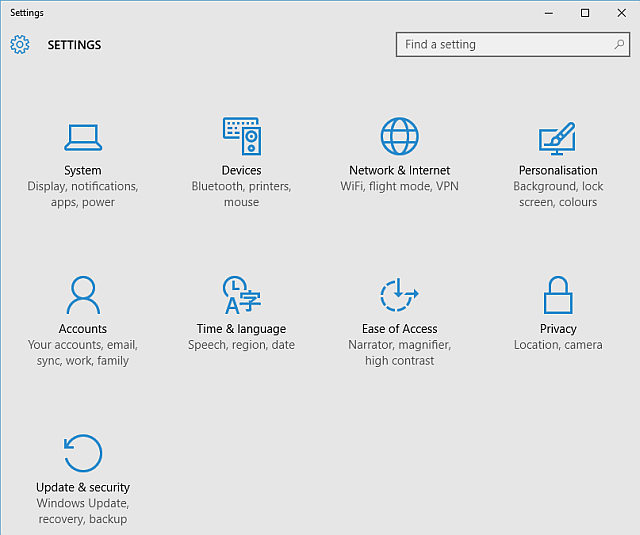Open System settings via the laptop icon
The image size is (640, 535).
point(83,136)
